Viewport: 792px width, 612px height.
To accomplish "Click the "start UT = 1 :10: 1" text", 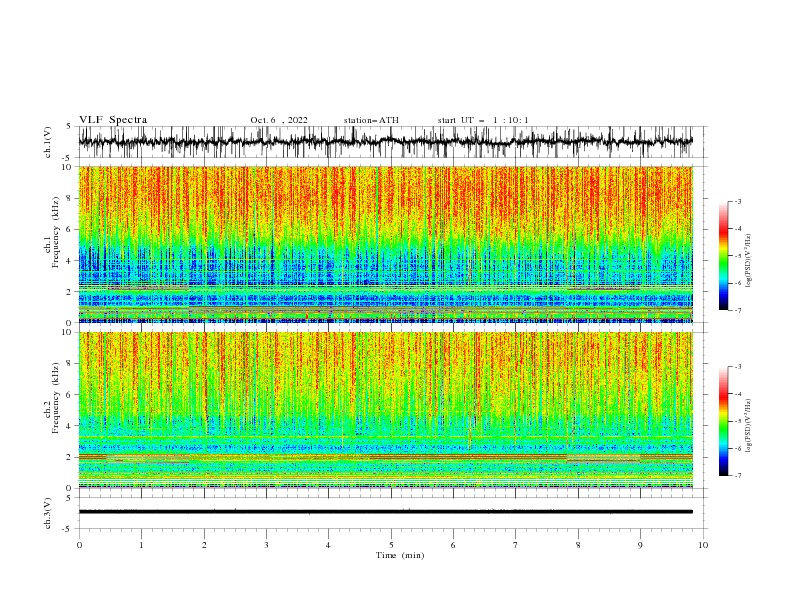I will coord(483,120).
